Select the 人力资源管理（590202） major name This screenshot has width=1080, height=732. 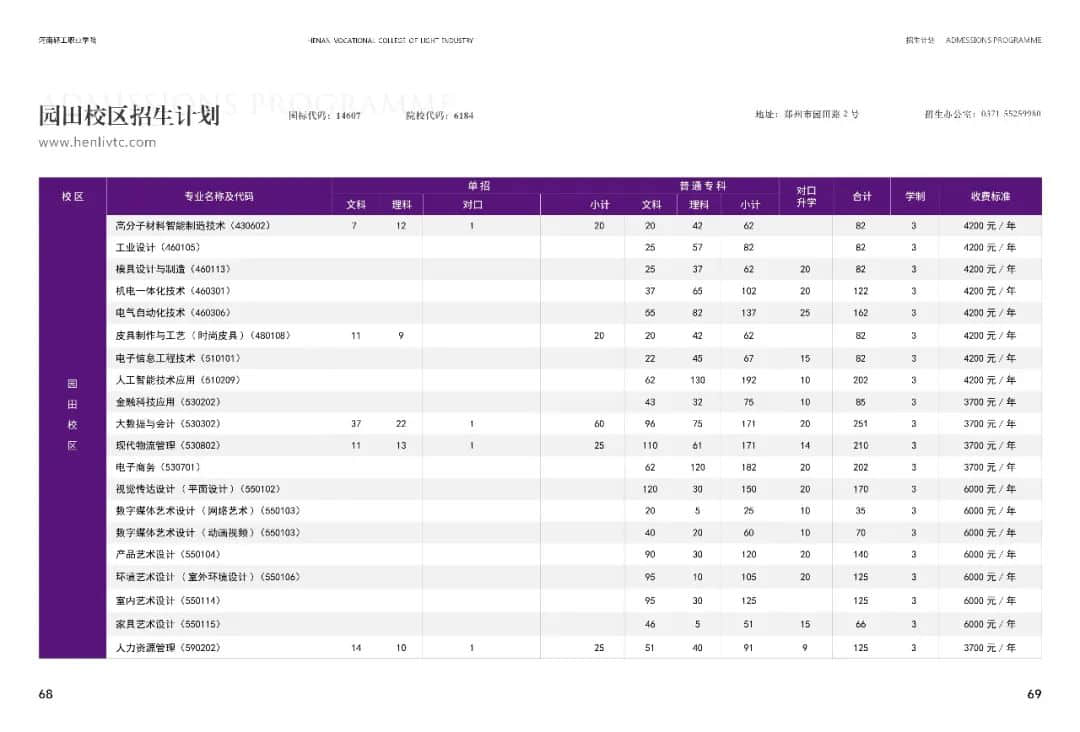(168, 648)
